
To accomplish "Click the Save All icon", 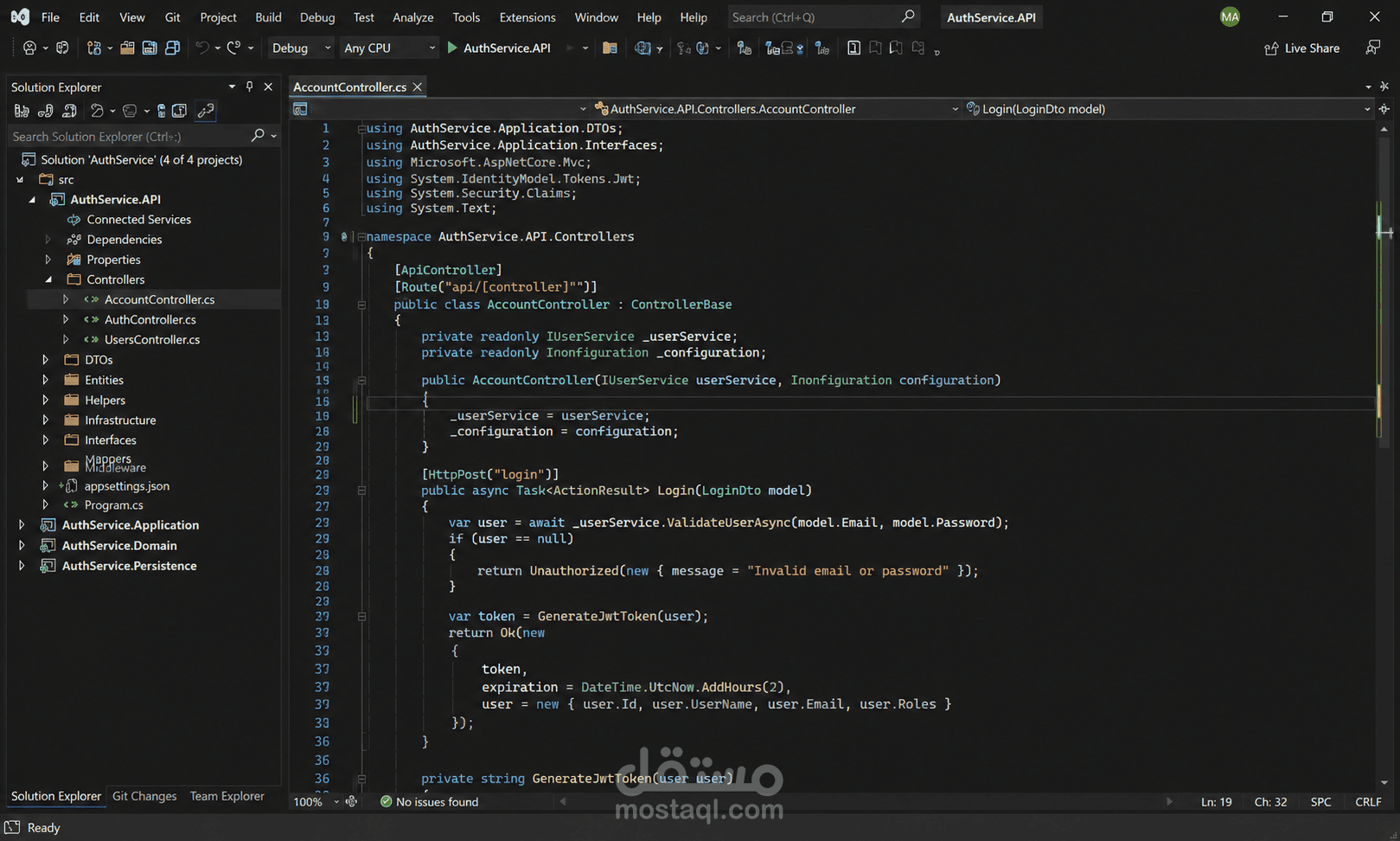I will click(173, 48).
